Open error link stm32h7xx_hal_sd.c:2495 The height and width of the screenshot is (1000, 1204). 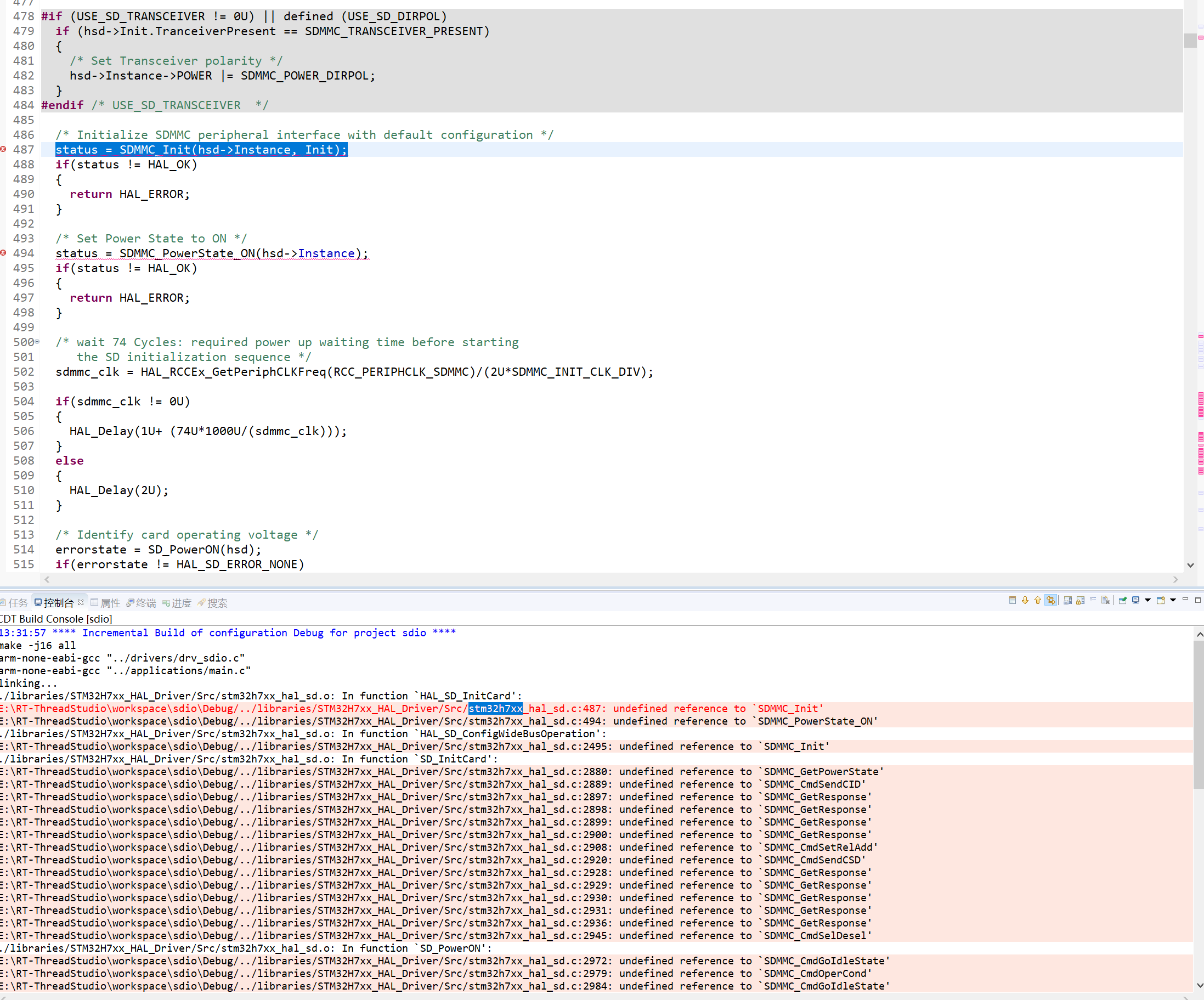(539, 746)
